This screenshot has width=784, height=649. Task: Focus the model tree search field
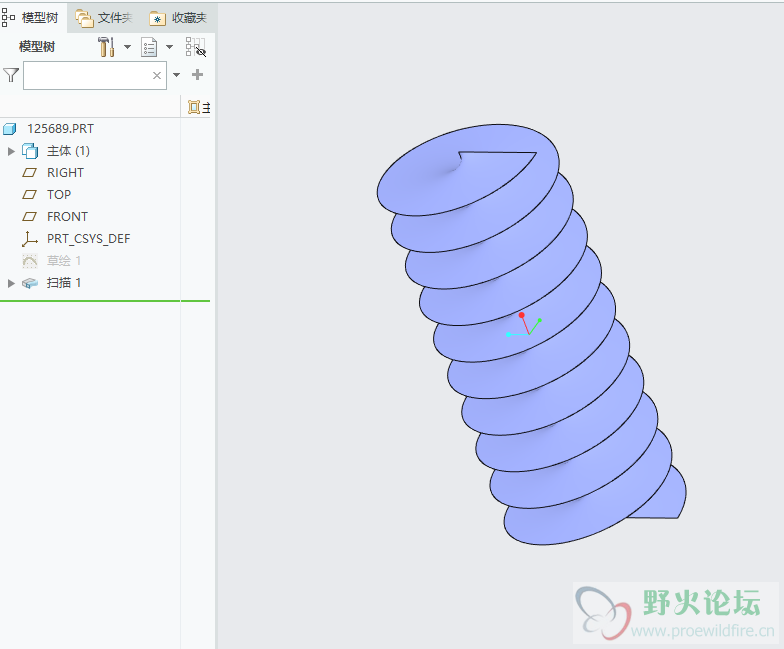pyautogui.click(x=95, y=76)
